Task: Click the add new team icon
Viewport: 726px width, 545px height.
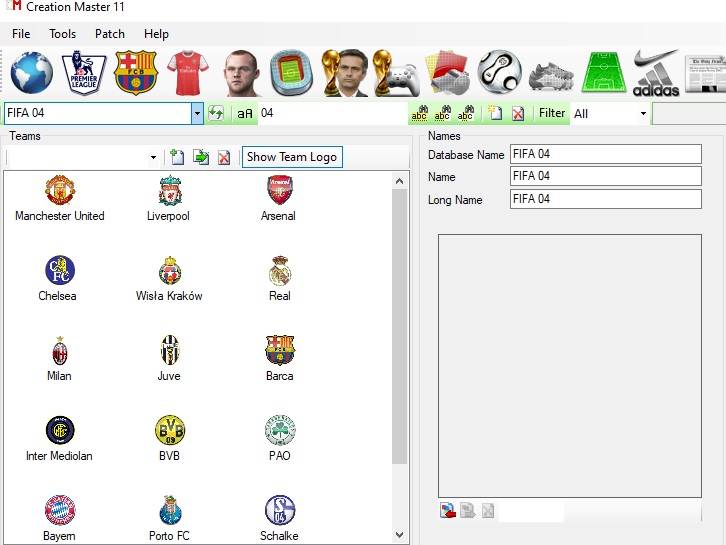Action: pyautogui.click(x=177, y=157)
